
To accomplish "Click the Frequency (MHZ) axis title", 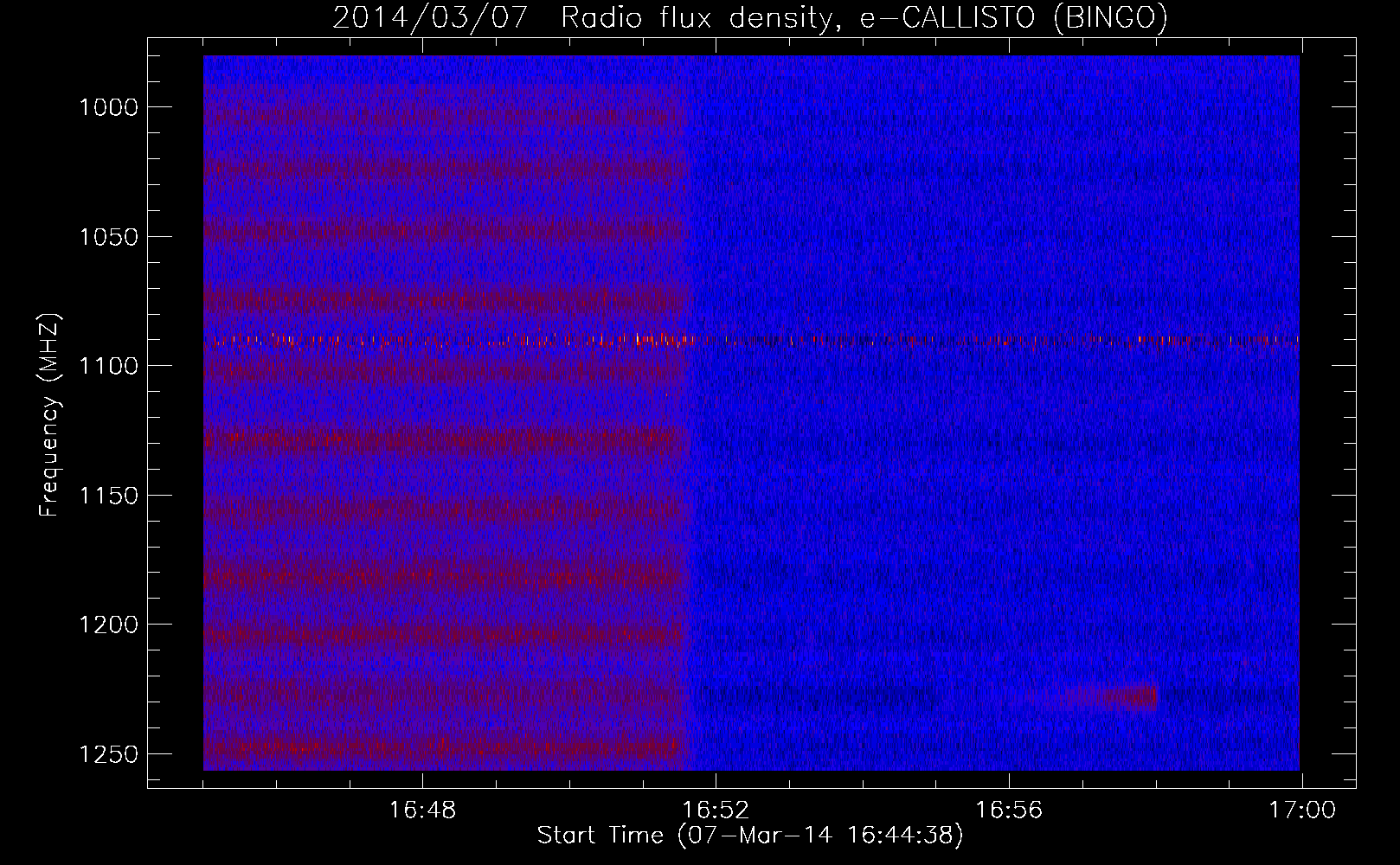I will click(49, 415).
